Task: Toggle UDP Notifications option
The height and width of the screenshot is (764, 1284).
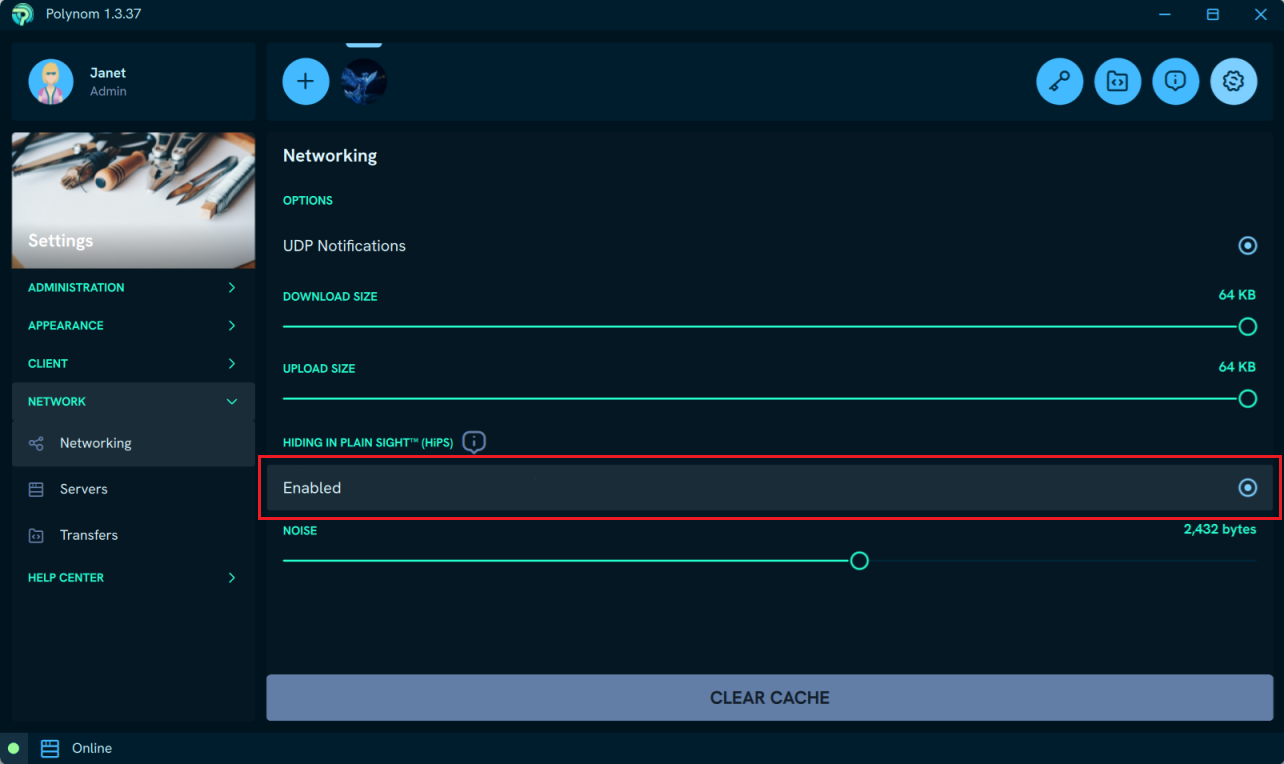Action: 1247,246
